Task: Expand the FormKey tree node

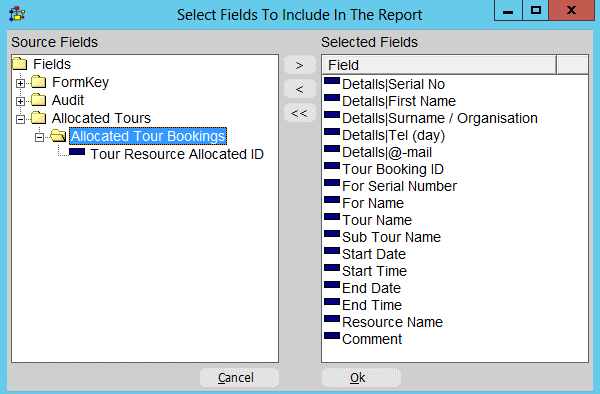Action: (x=21, y=83)
